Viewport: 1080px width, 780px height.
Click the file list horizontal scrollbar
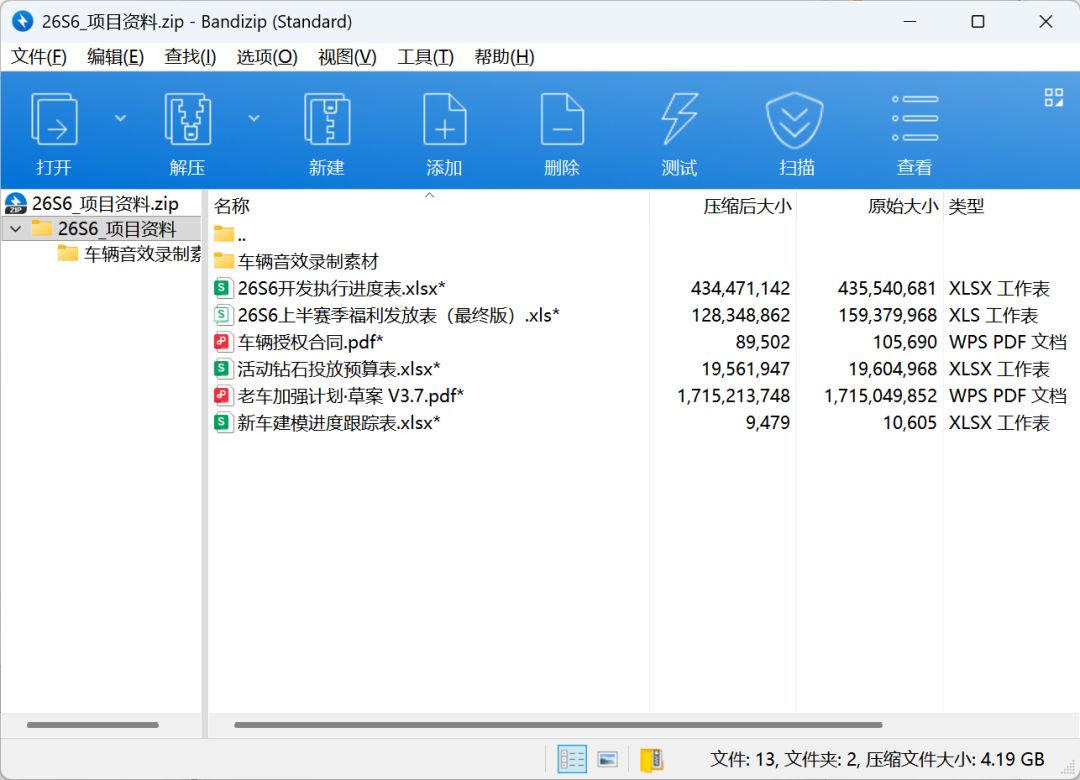point(558,725)
